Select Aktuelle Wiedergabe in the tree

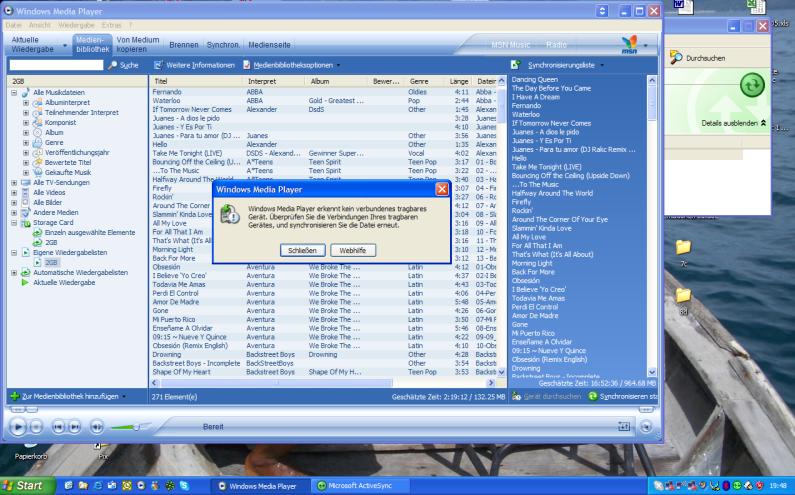pos(64,282)
